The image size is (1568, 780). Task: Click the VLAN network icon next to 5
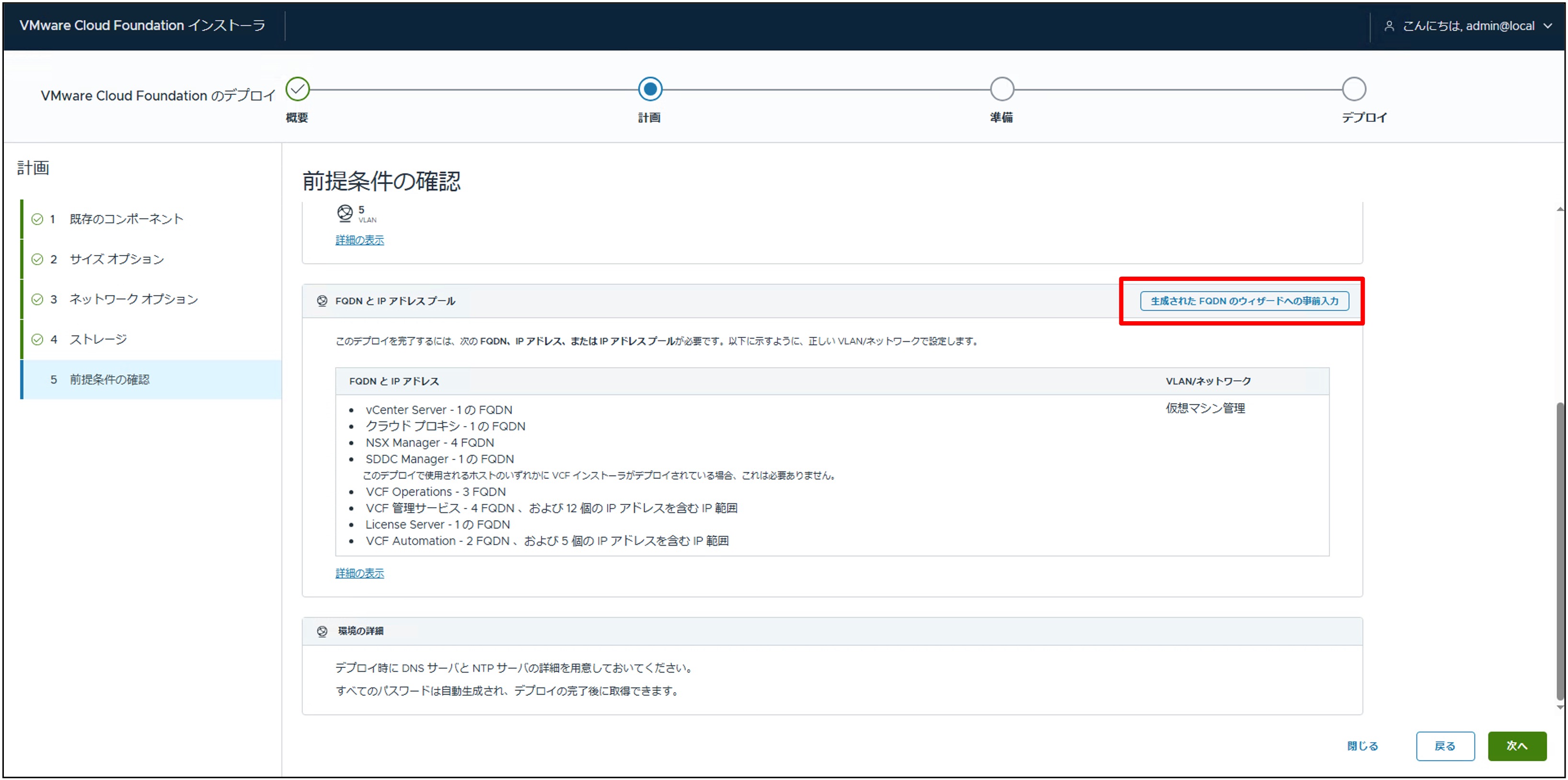tap(345, 213)
